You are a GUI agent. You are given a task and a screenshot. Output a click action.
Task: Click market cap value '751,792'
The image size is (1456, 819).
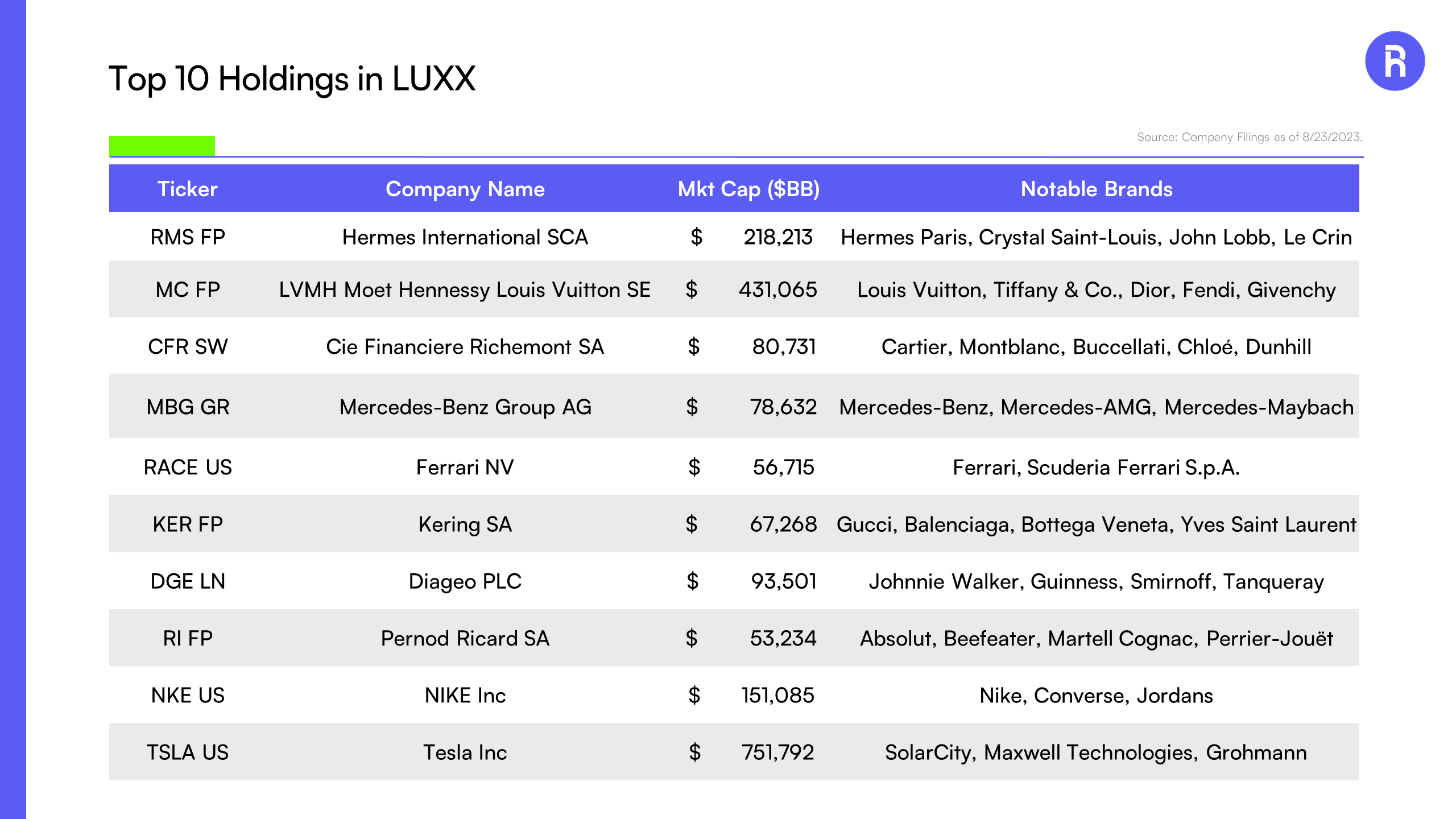[778, 752]
